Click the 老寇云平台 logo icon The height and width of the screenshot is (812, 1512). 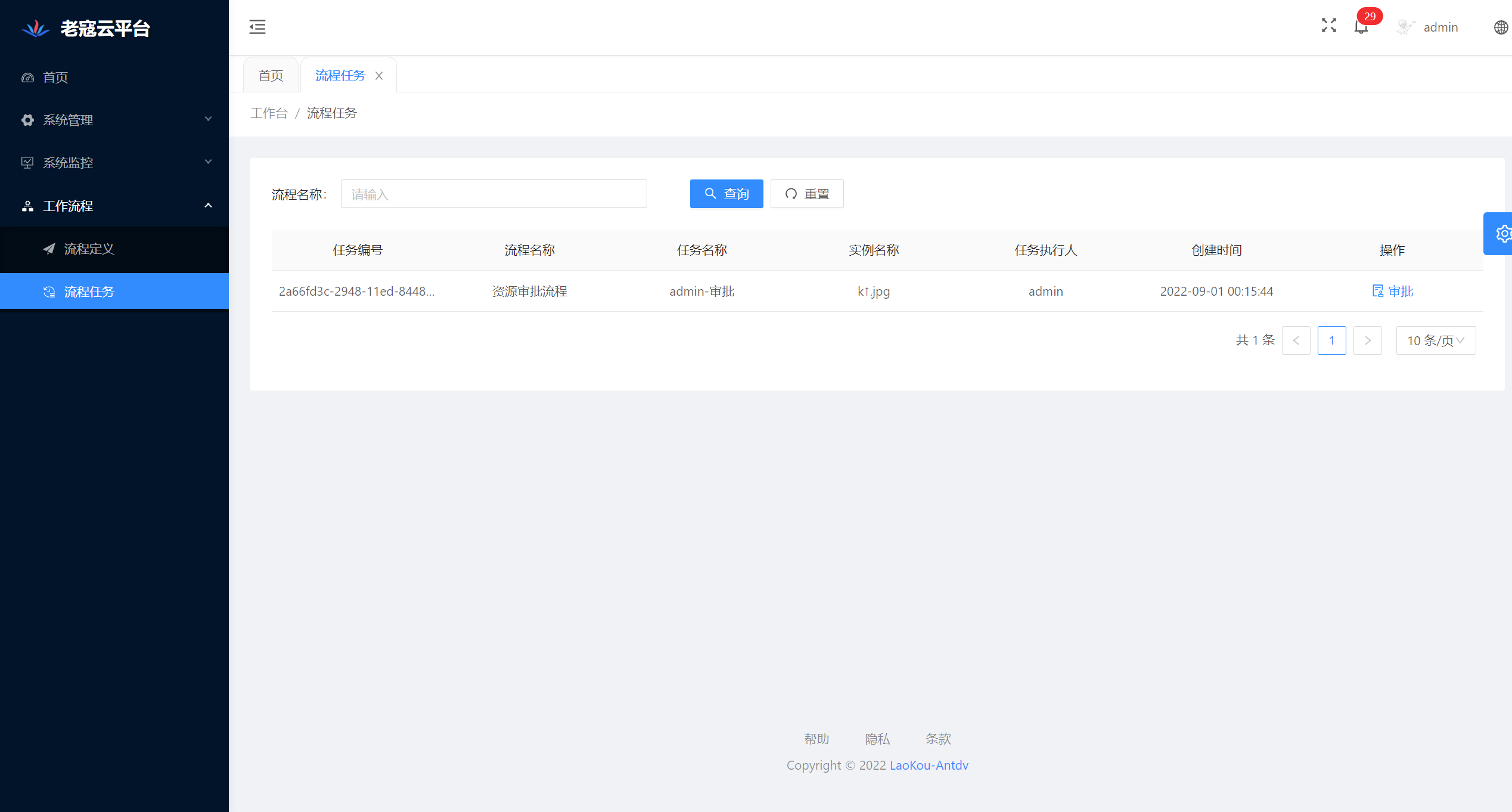coord(36,28)
